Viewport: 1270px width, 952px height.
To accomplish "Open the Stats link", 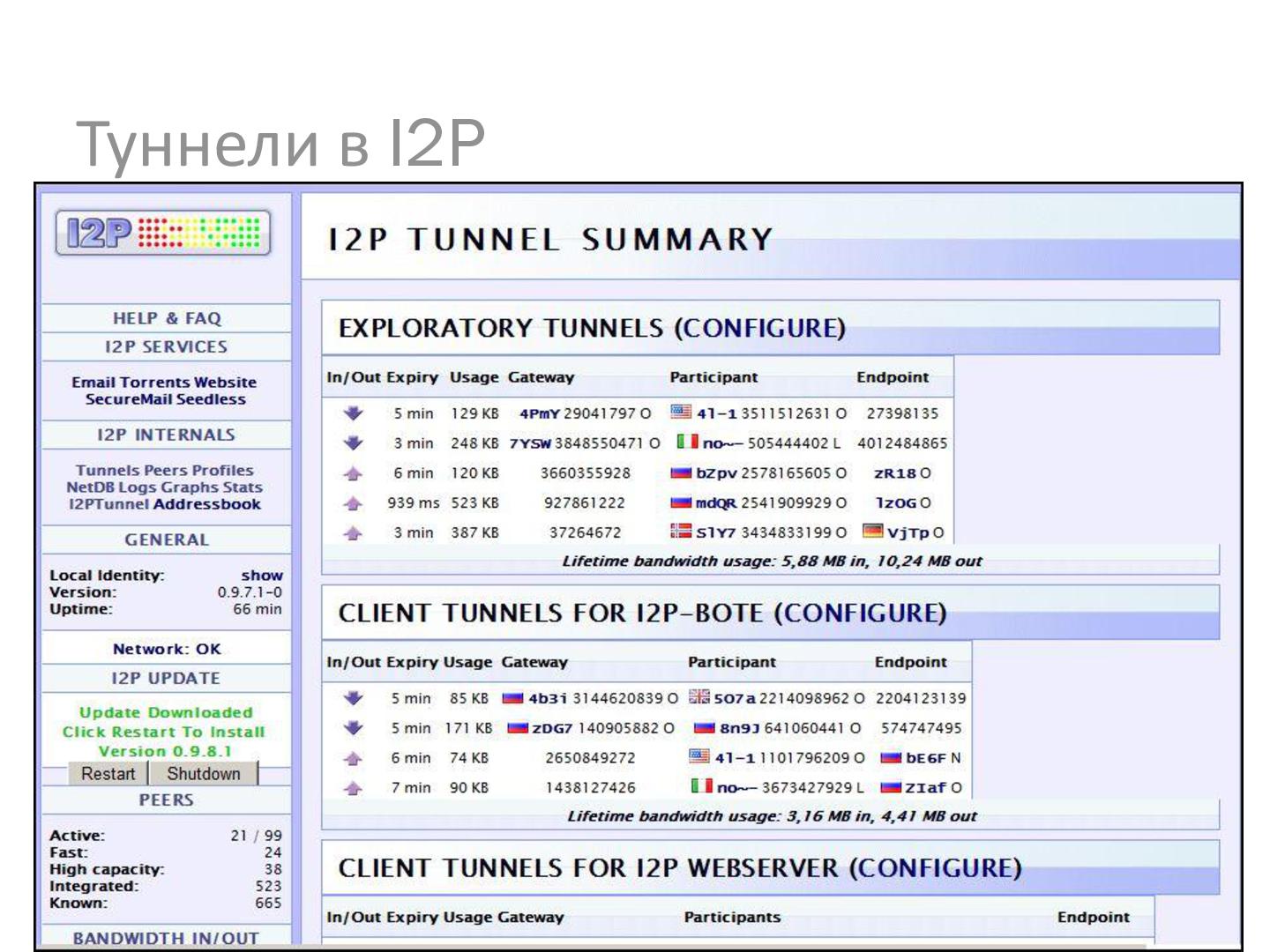I will (x=246, y=487).
